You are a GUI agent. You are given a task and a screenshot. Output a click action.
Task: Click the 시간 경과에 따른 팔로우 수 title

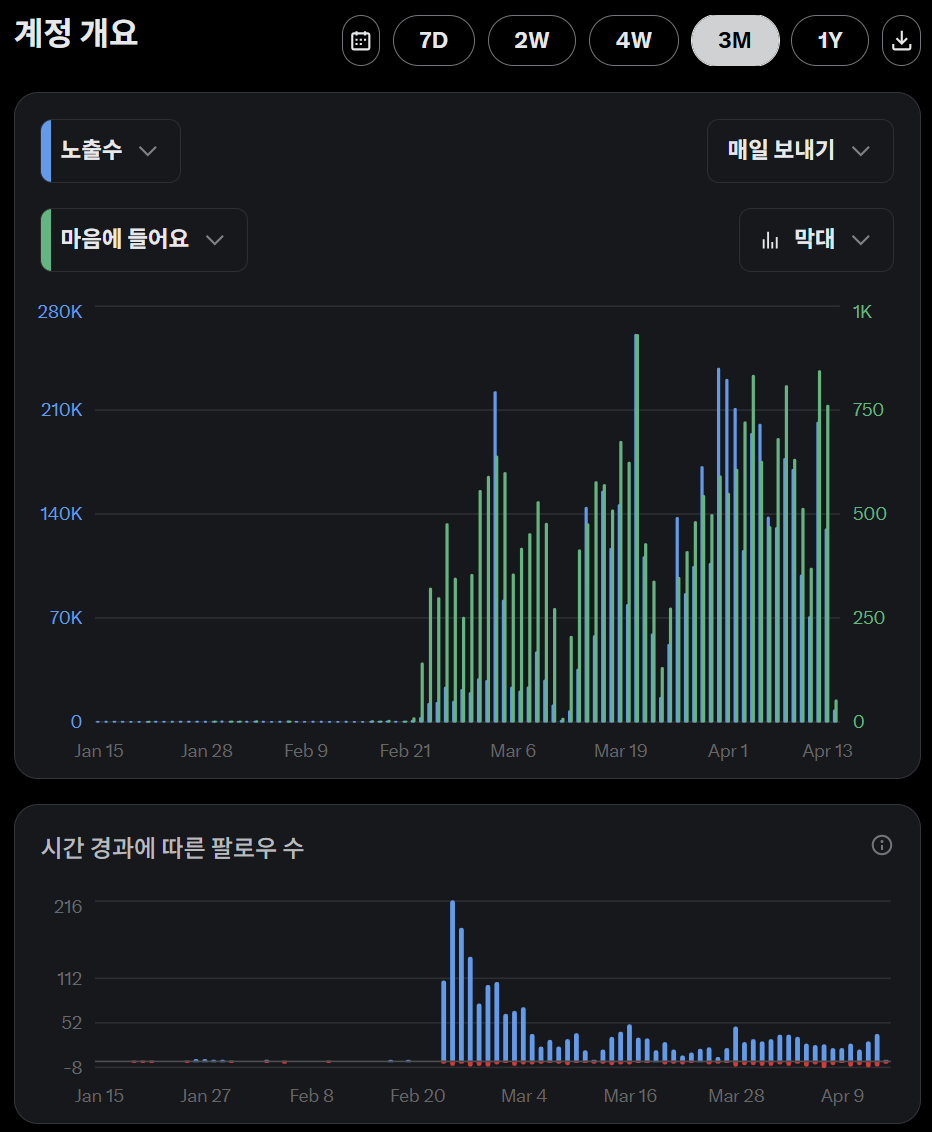(173, 848)
